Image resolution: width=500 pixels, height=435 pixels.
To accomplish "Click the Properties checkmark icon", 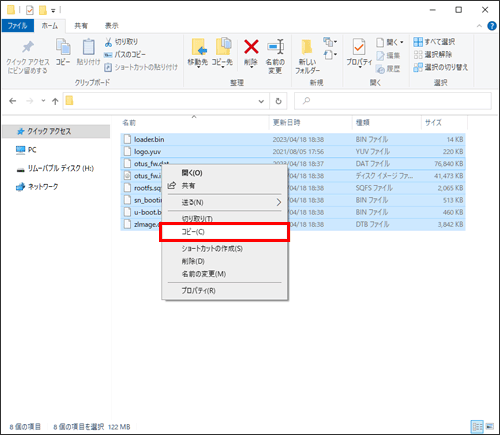I will tap(359, 47).
